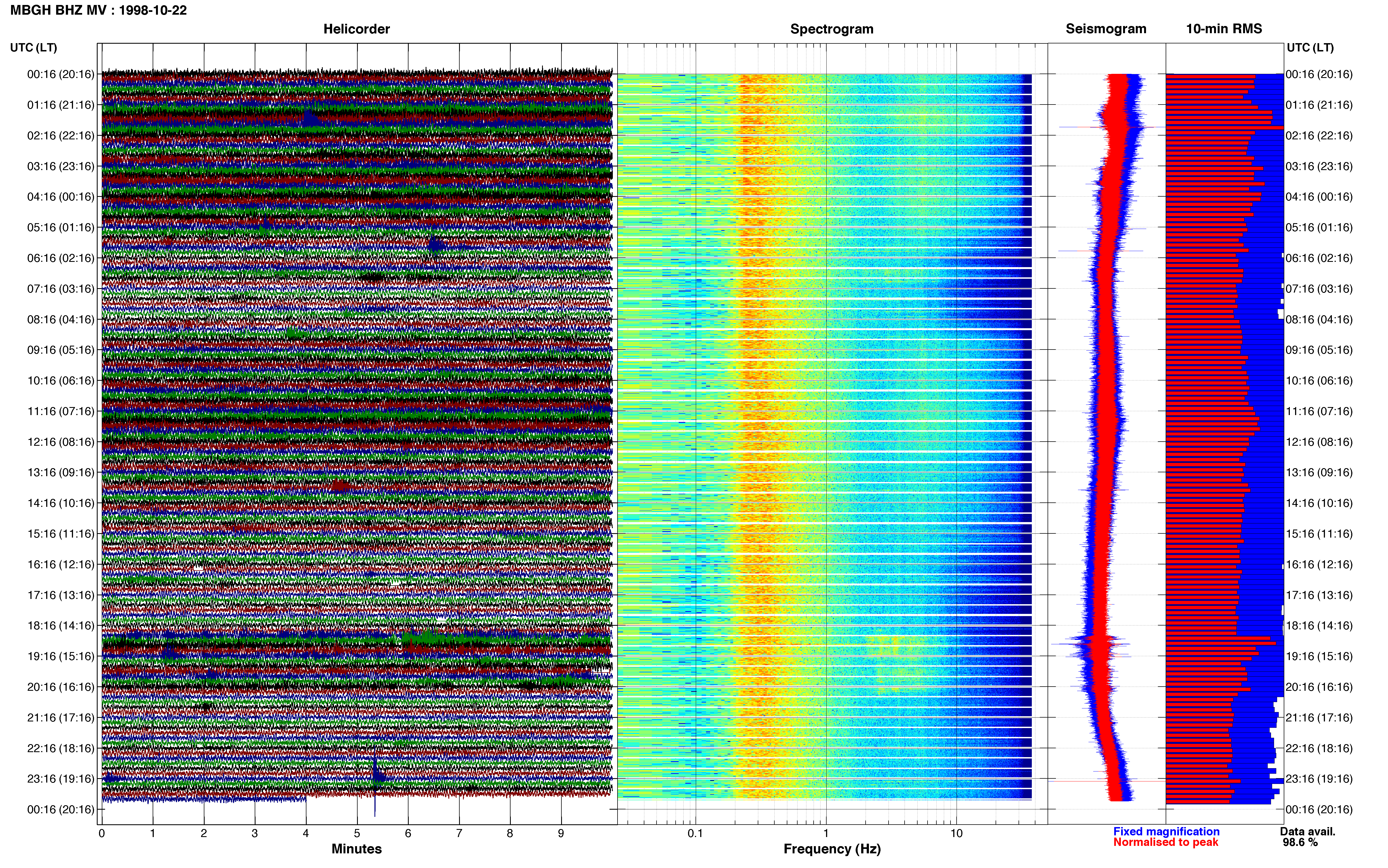Click "06:16 (02:16)" on the right time axis
The width and height of the screenshot is (1388, 868).
click(x=1319, y=258)
